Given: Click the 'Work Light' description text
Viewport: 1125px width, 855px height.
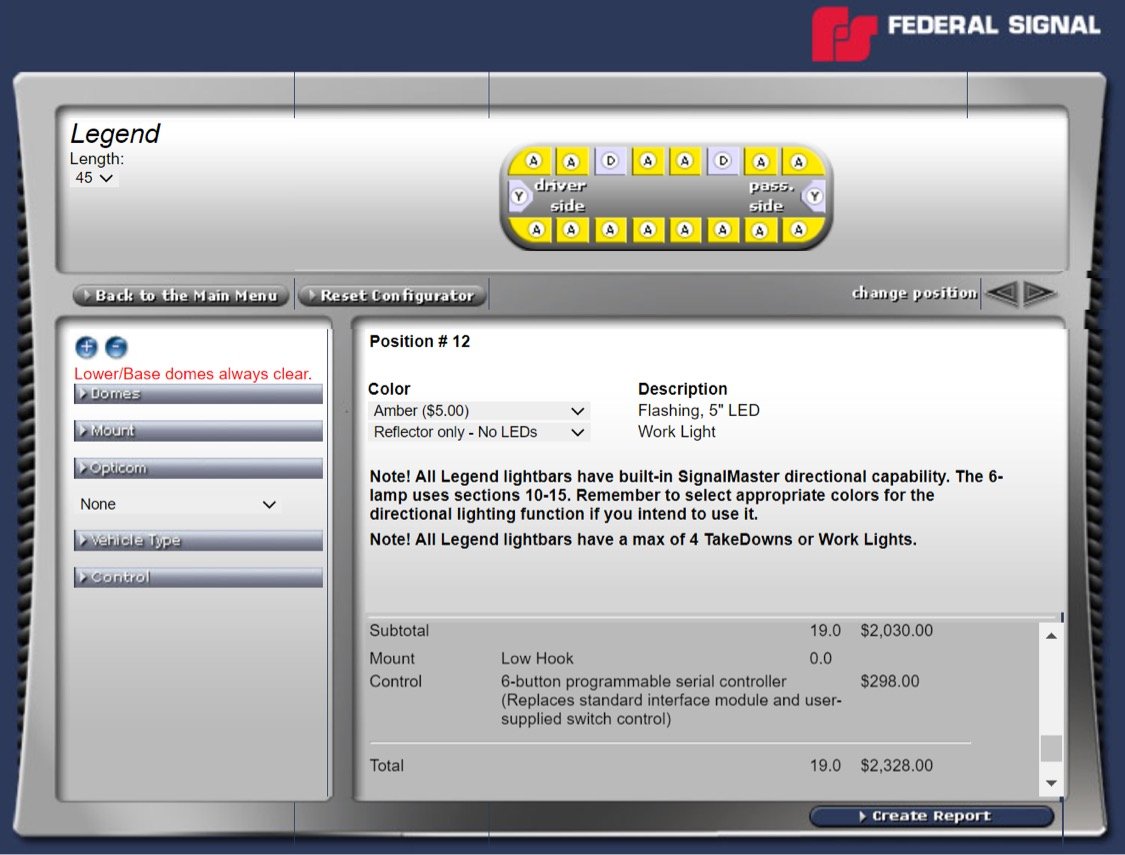Looking at the screenshot, I should 677,432.
